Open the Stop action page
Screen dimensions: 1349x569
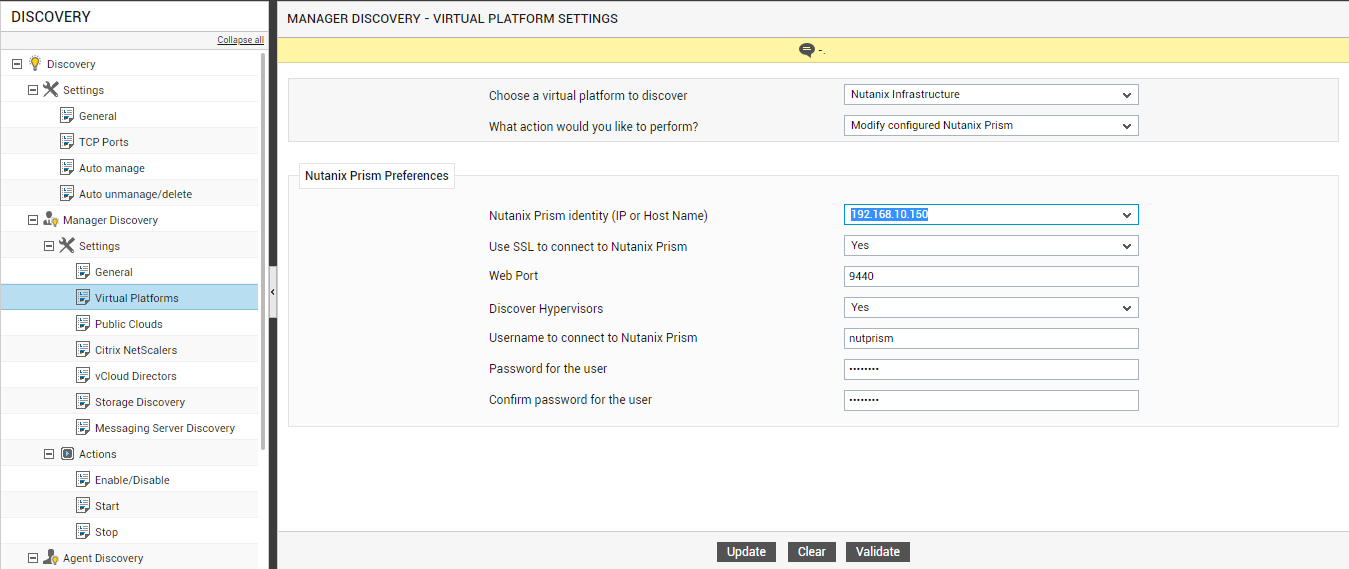tap(106, 531)
